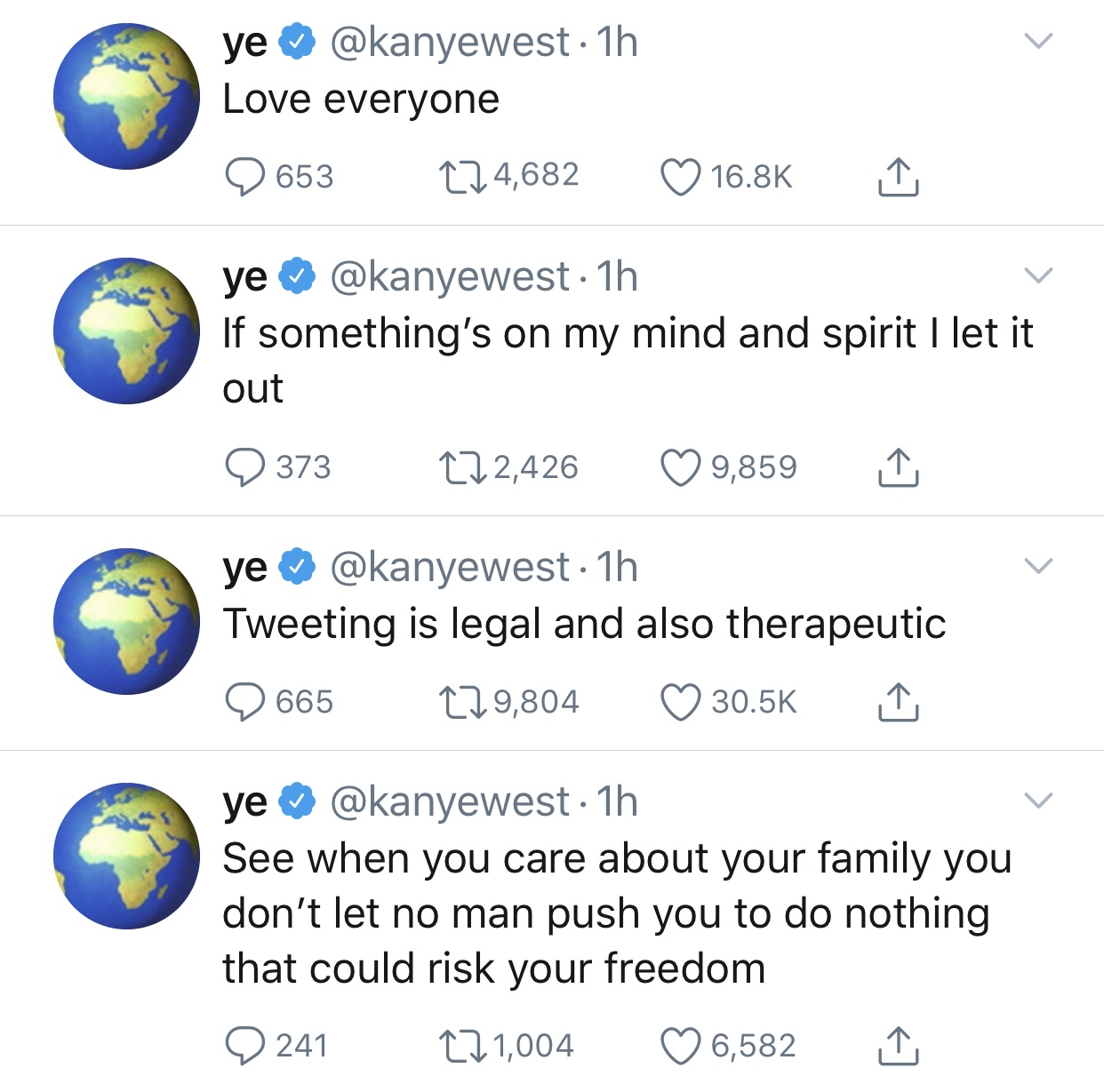Retweet the 'Love everyone' tweet
Viewport: 1104px width, 1092px height.
tap(463, 176)
